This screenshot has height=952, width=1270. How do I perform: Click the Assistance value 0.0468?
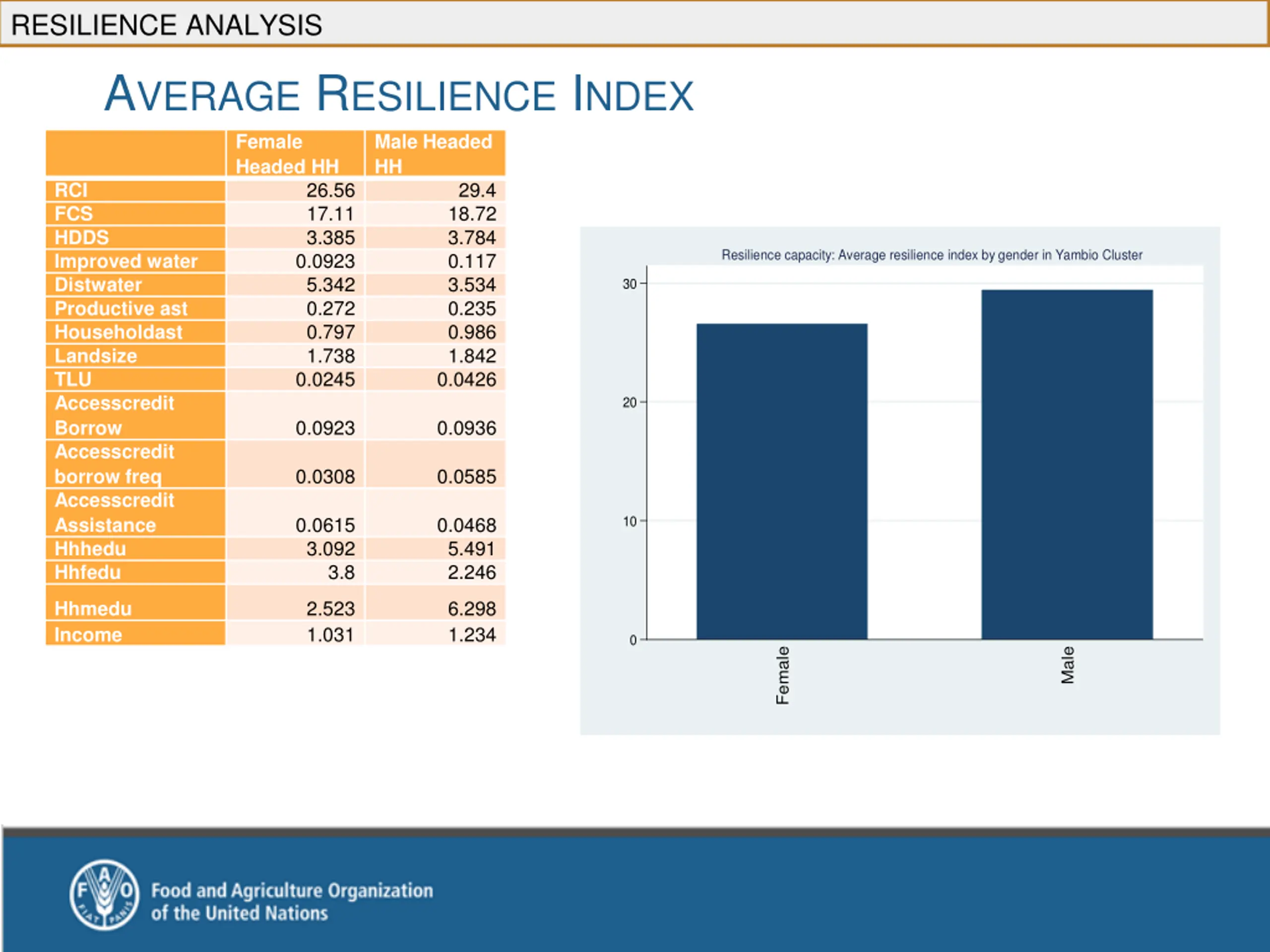click(466, 525)
